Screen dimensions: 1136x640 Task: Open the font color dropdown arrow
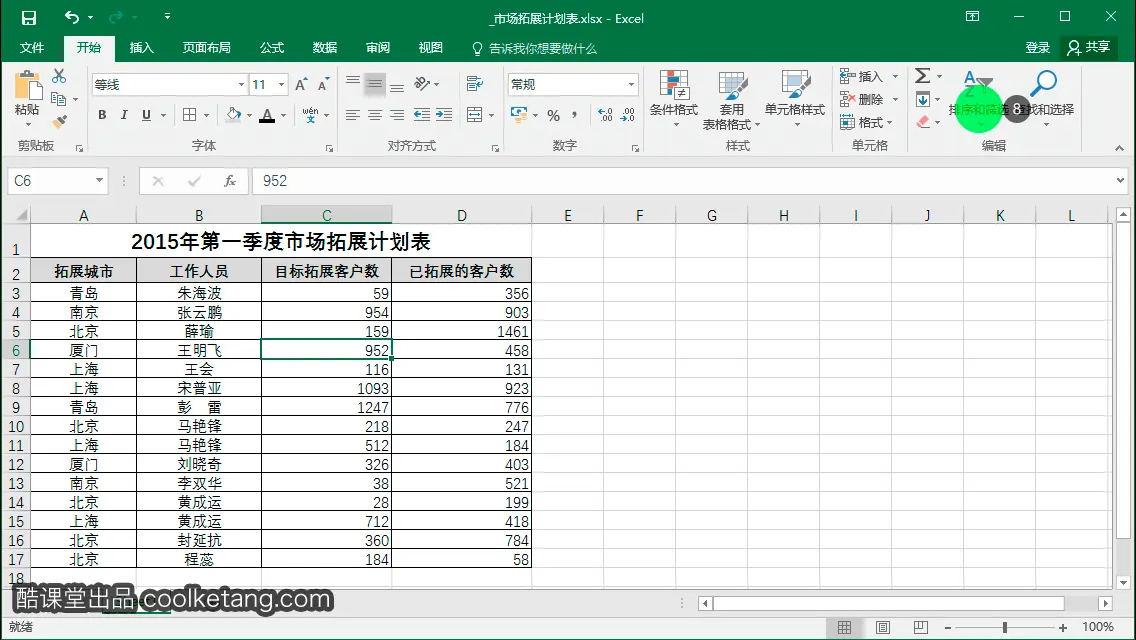coord(283,115)
